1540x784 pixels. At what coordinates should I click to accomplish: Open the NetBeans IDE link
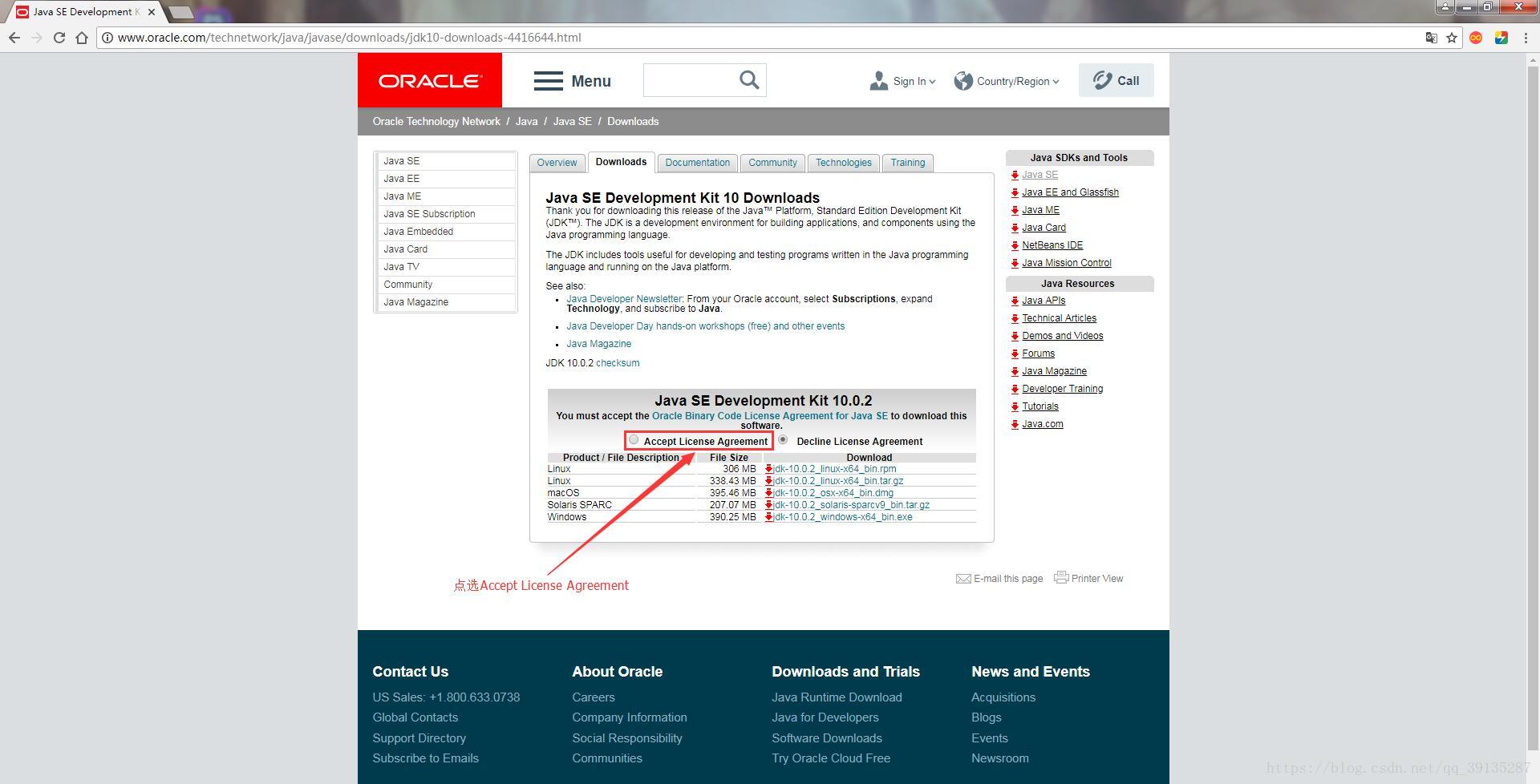(x=1052, y=245)
